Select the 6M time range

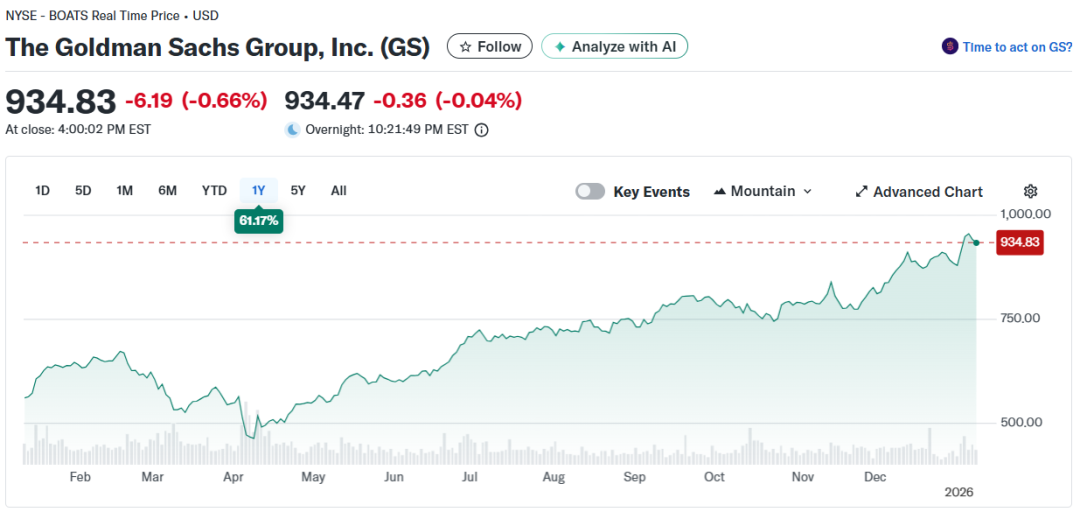click(167, 191)
